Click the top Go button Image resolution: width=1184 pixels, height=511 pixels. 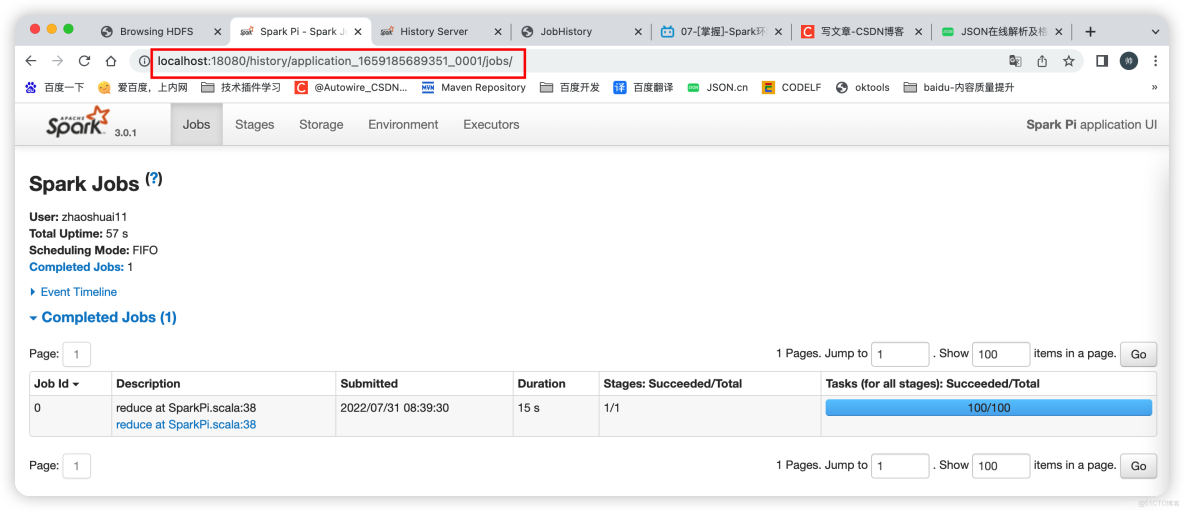pos(1138,354)
